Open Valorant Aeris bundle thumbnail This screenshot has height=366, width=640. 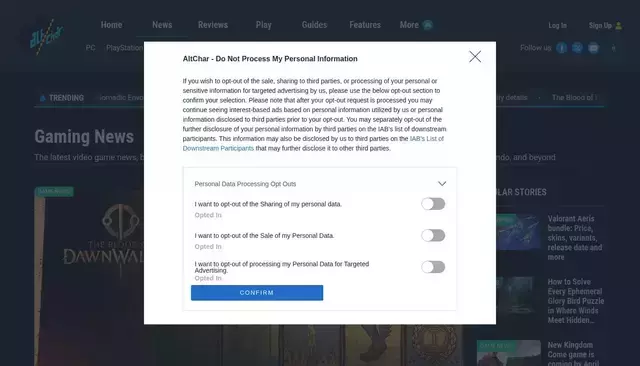coord(518,232)
